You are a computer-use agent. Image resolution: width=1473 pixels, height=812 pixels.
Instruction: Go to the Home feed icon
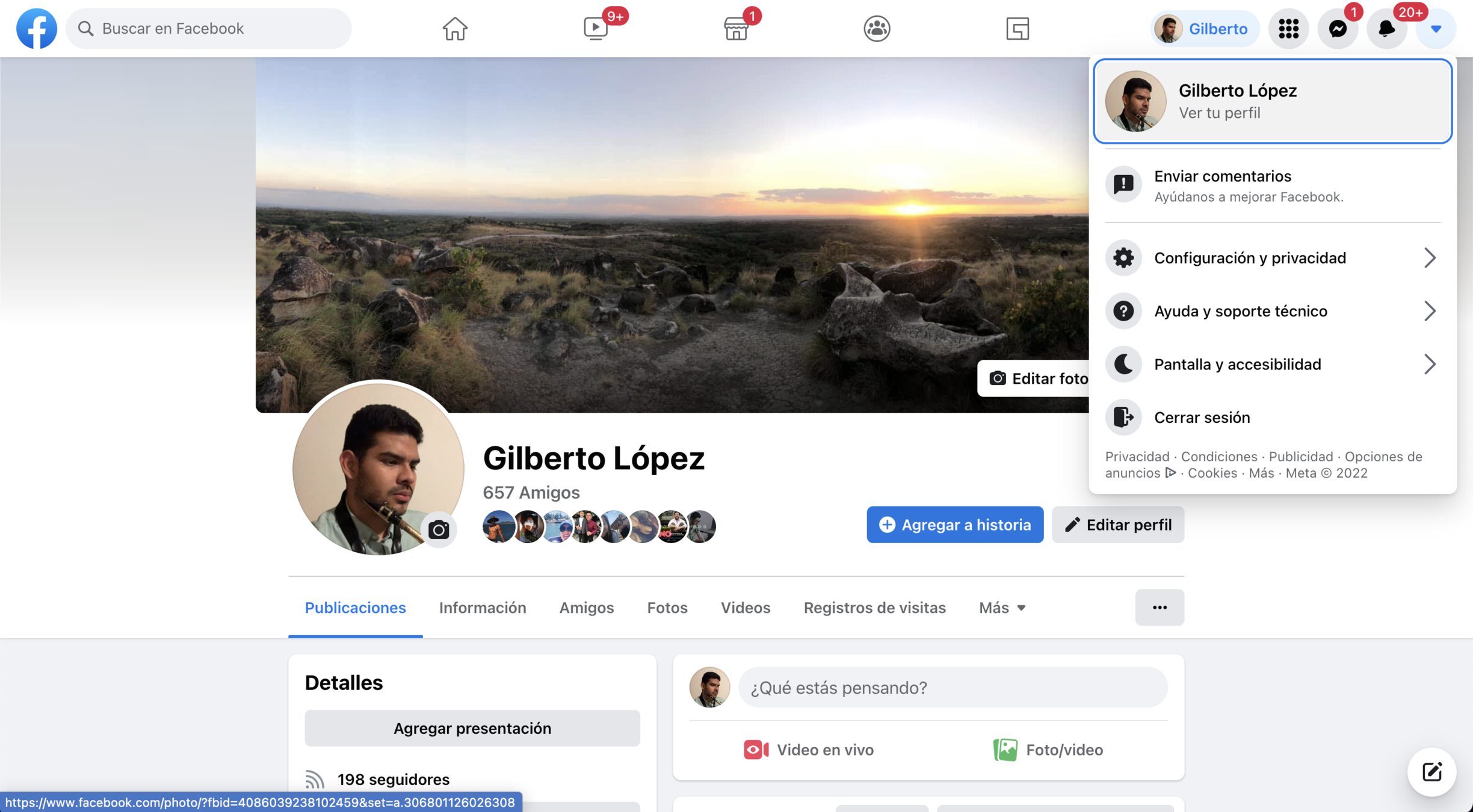point(454,28)
